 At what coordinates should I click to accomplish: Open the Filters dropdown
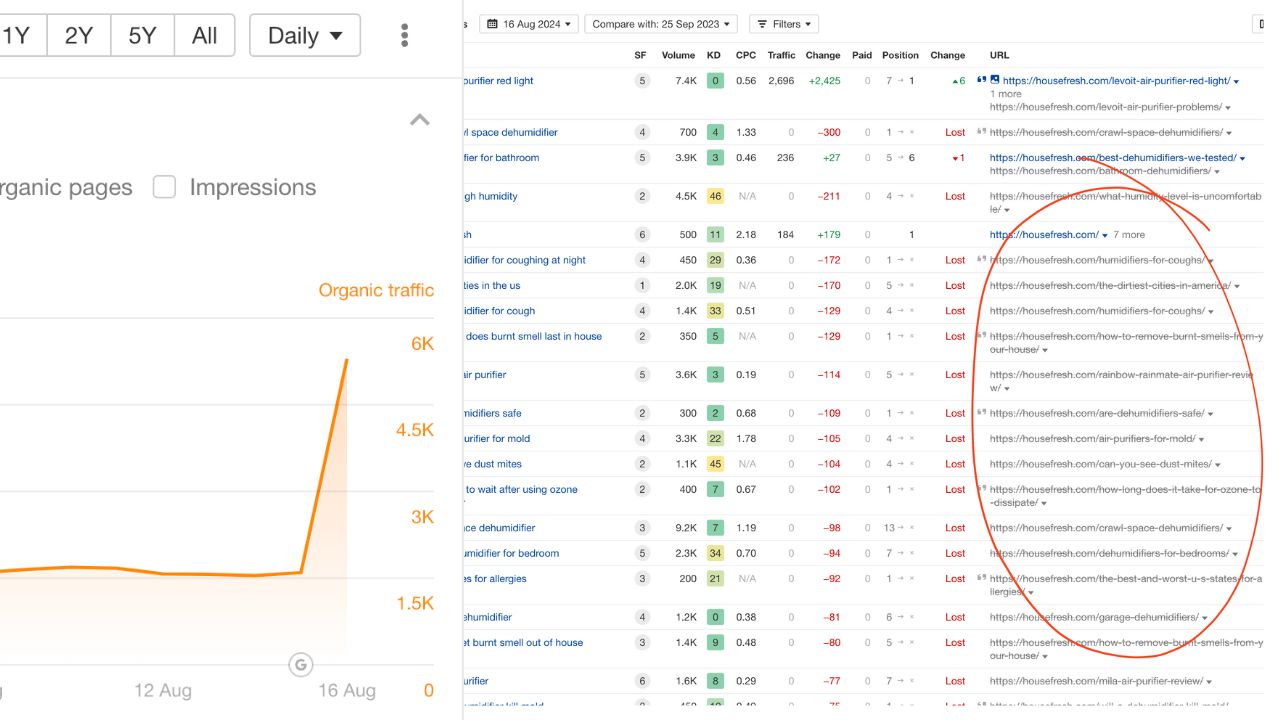(x=783, y=24)
